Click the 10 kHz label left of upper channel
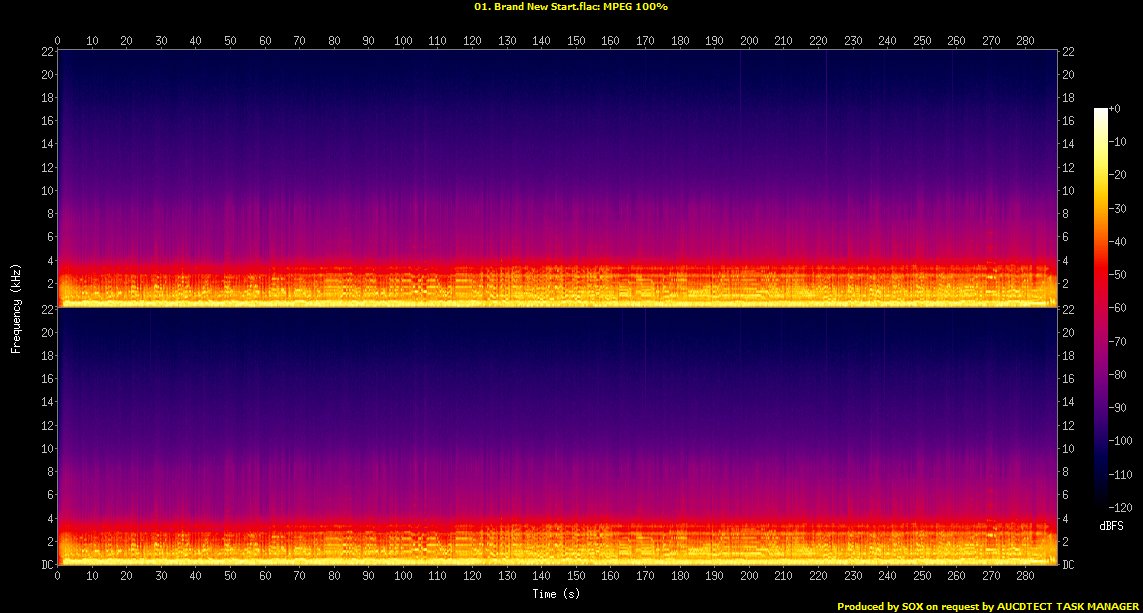The width and height of the screenshot is (1143, 613). (x=45, y=190)
